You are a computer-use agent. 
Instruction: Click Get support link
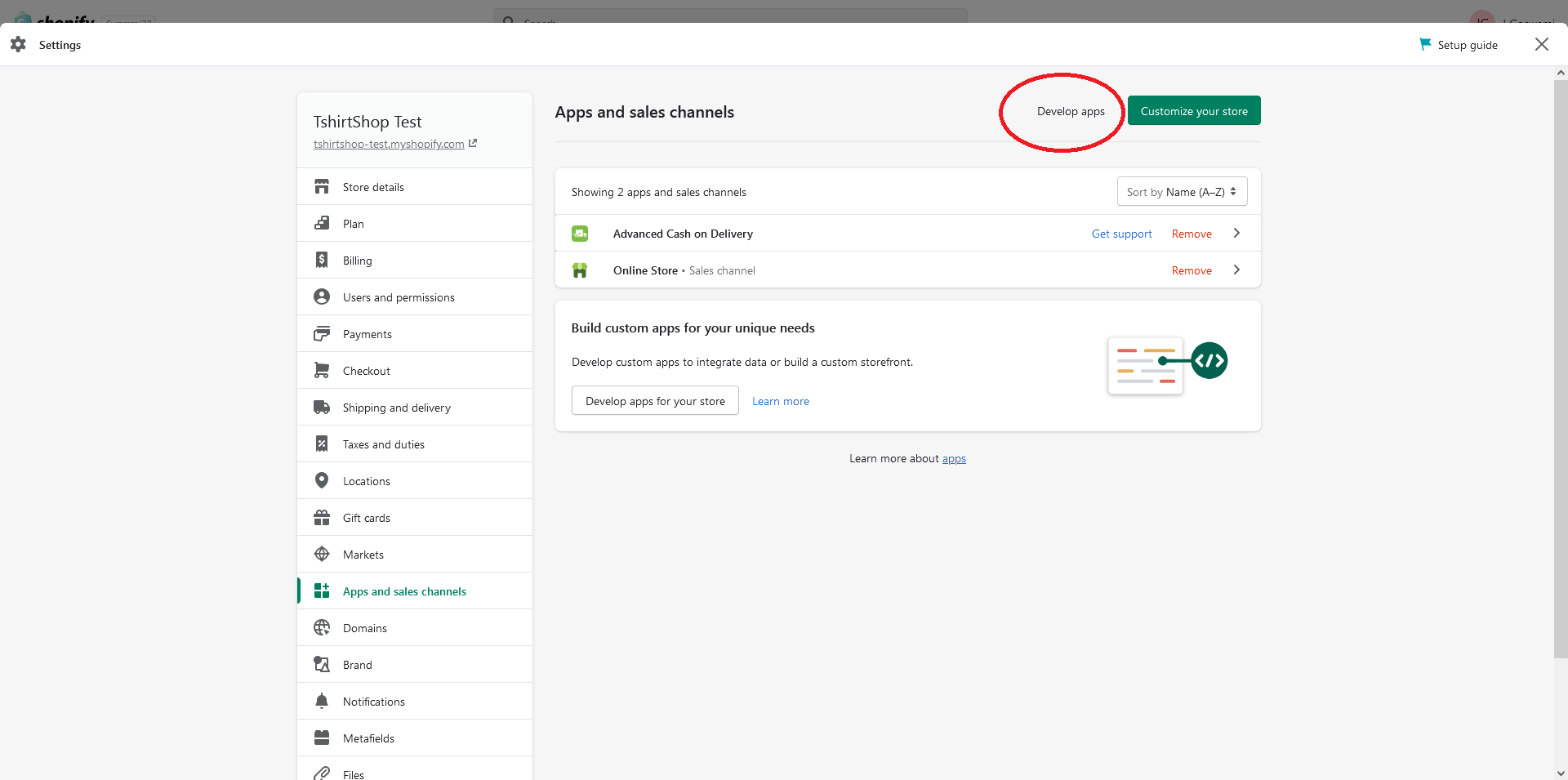[x=1121, y=234]
